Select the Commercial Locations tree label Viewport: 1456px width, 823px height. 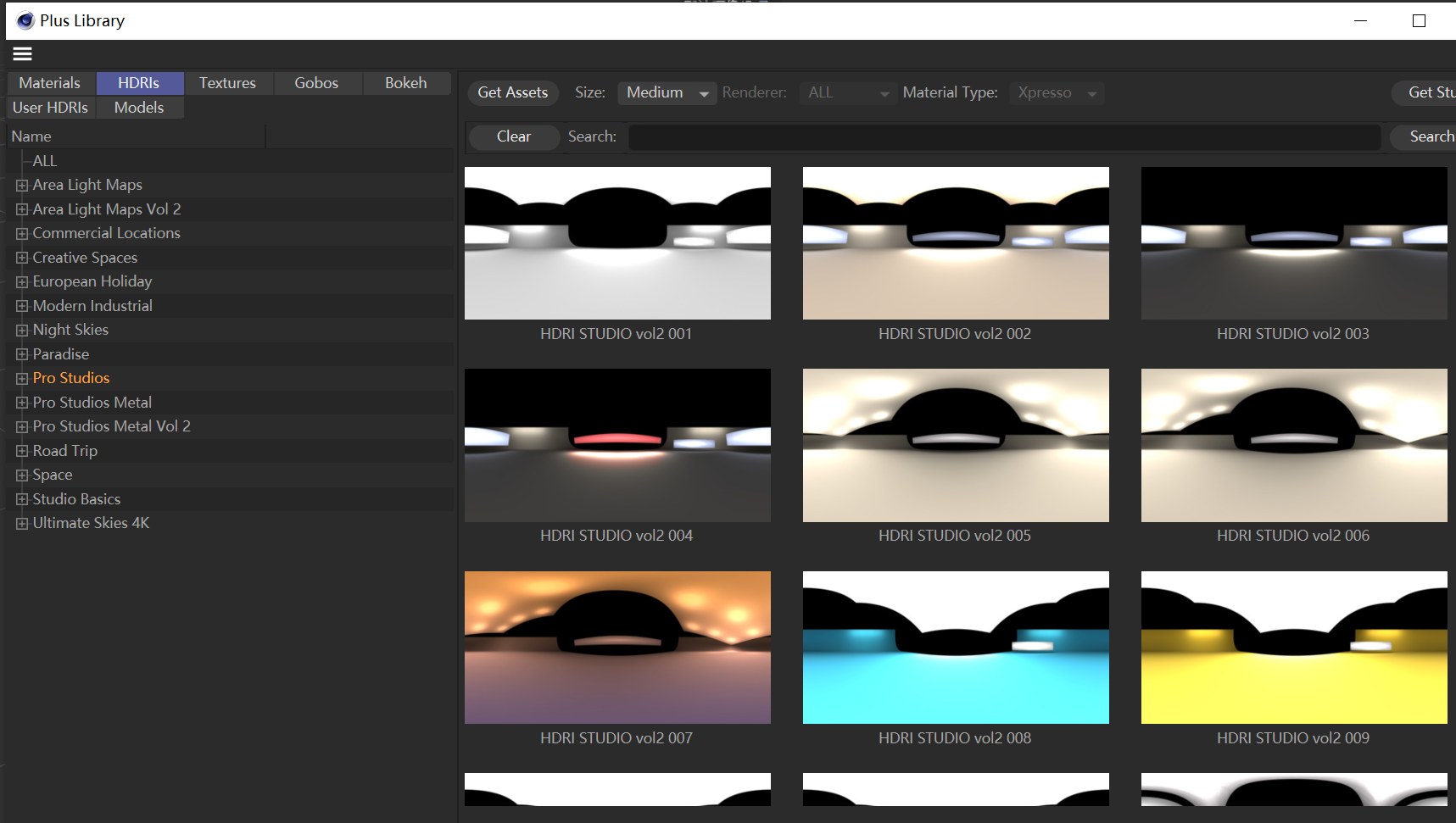point(106,233)
